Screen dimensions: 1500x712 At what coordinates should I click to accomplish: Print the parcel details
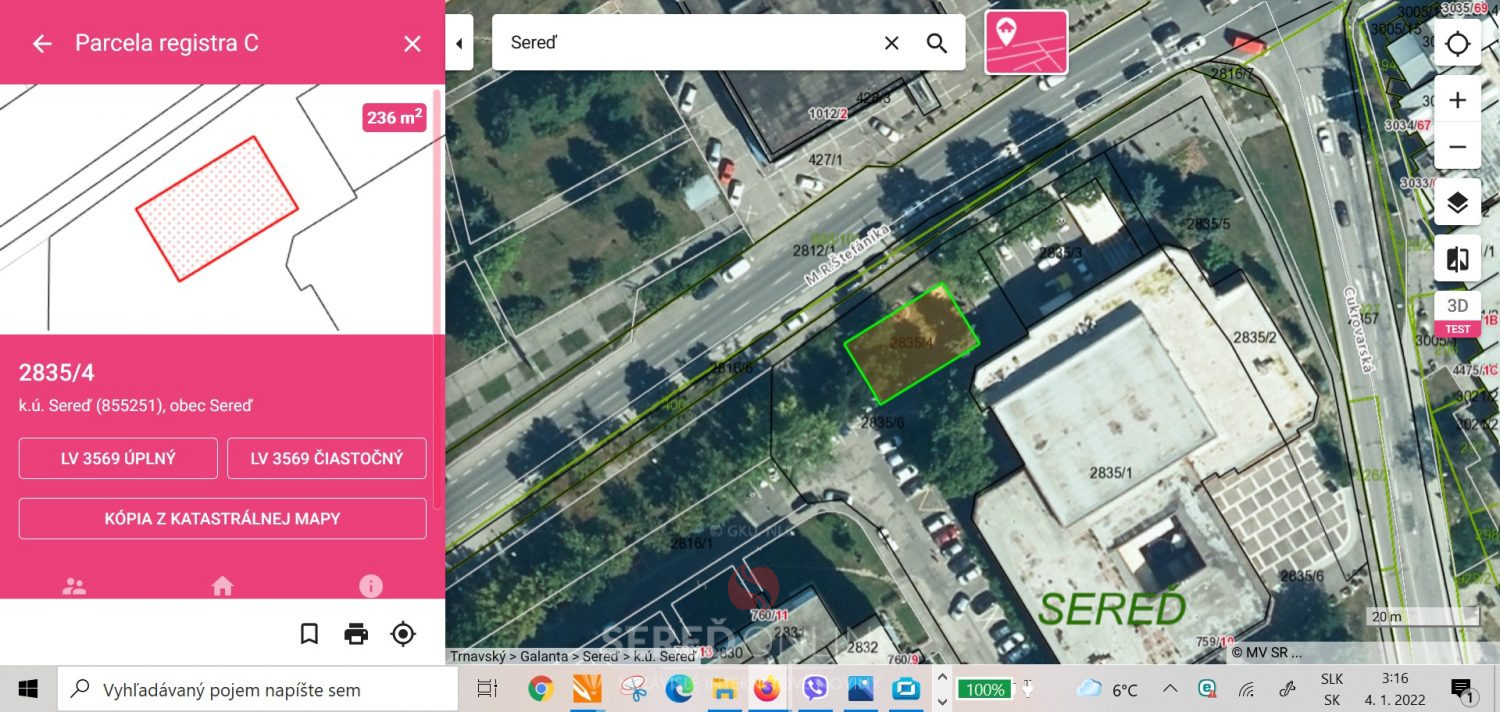tap(356, 633)
